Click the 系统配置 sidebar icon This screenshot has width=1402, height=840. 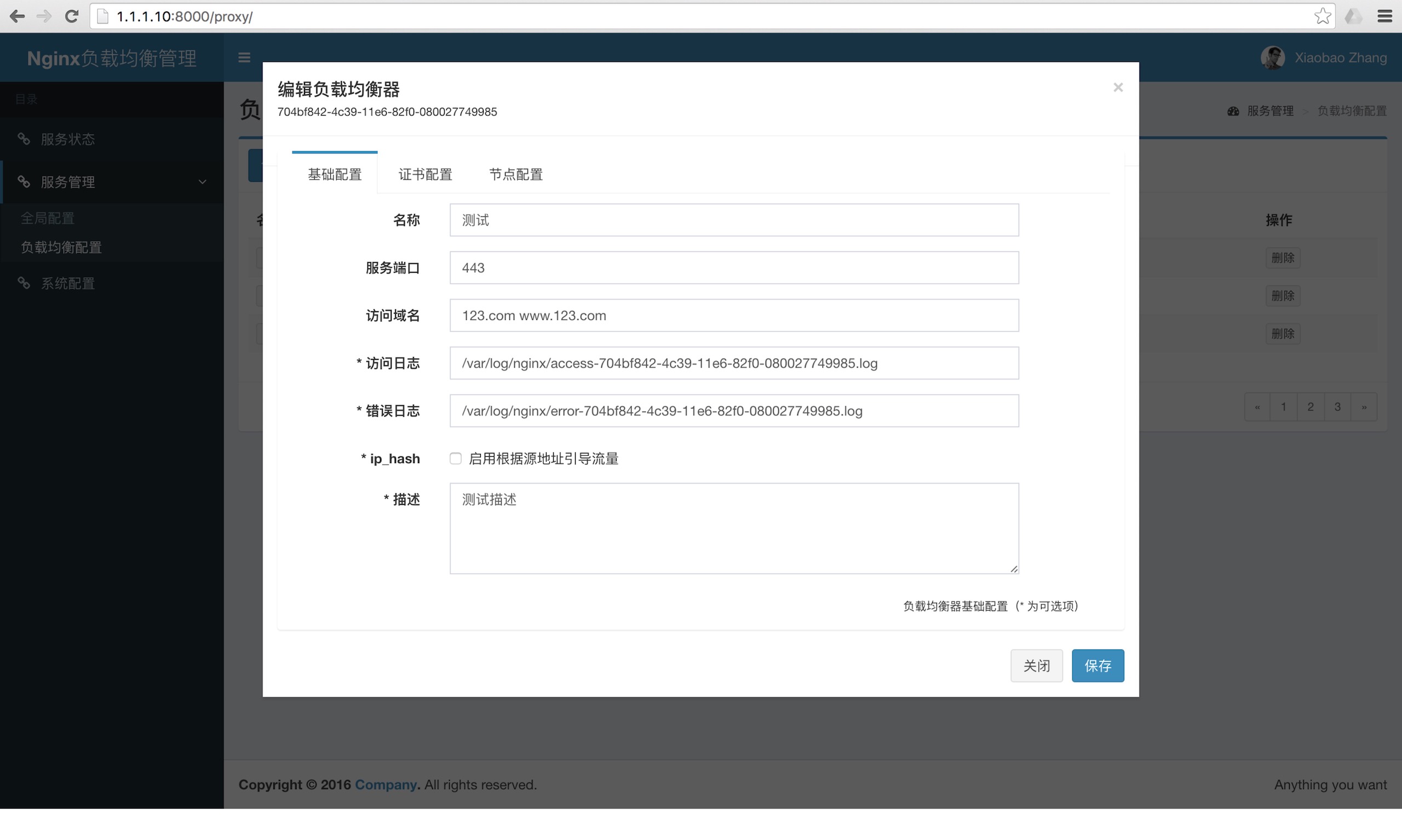tap(24, 283)
